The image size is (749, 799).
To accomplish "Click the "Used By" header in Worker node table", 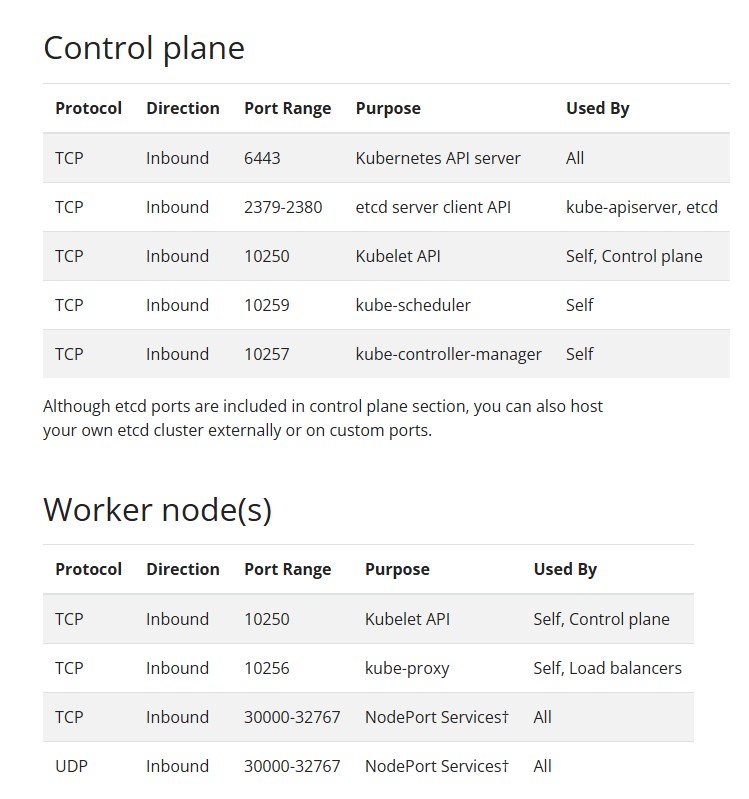I will coord(565,569).
